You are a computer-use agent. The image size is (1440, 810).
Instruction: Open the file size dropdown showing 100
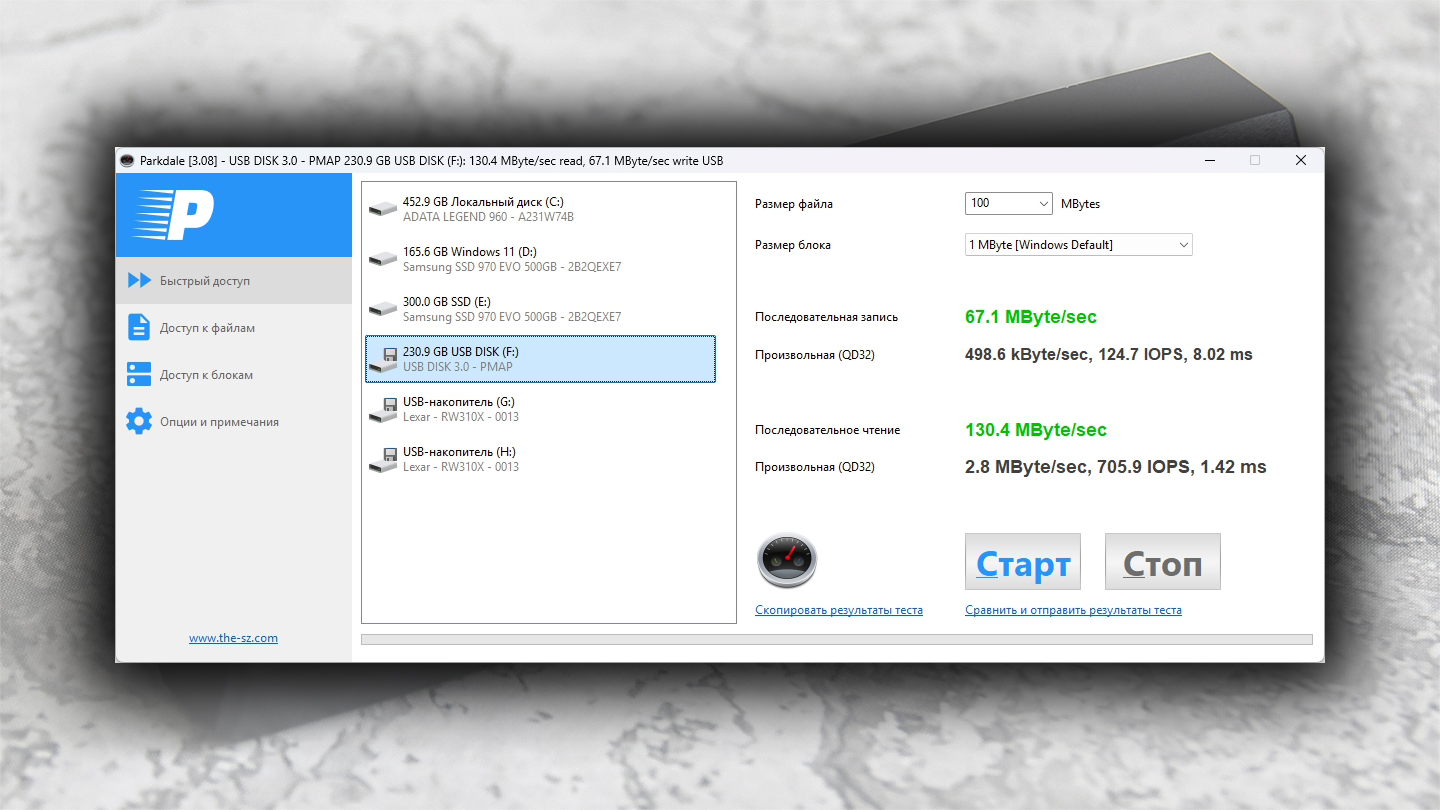[x=1009, y=203]
